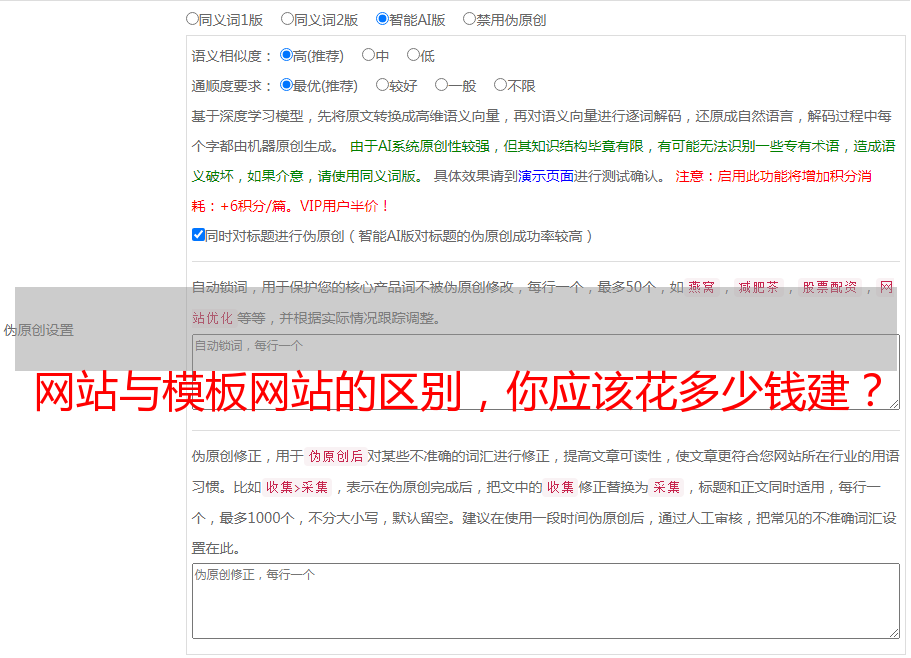
Task: Set 语义相似度 to 低
Action: (x=413, y=55)
